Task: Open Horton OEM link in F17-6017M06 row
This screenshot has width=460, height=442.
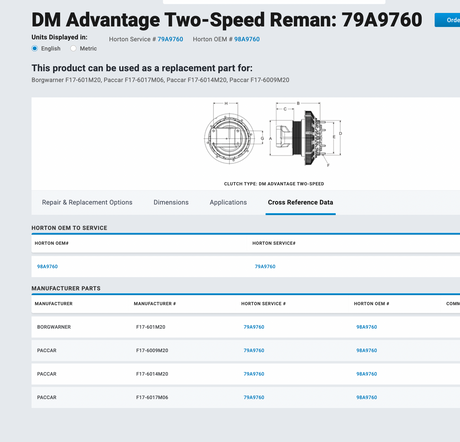Action: pyautogui.click(x=367, y=397)
